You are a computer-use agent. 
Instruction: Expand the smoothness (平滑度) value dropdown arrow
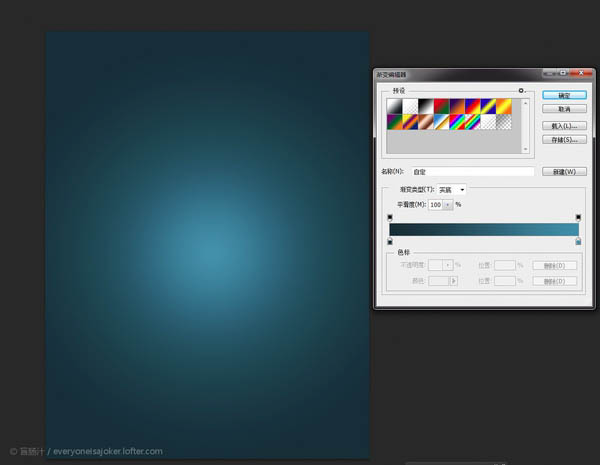click(448, 204)
